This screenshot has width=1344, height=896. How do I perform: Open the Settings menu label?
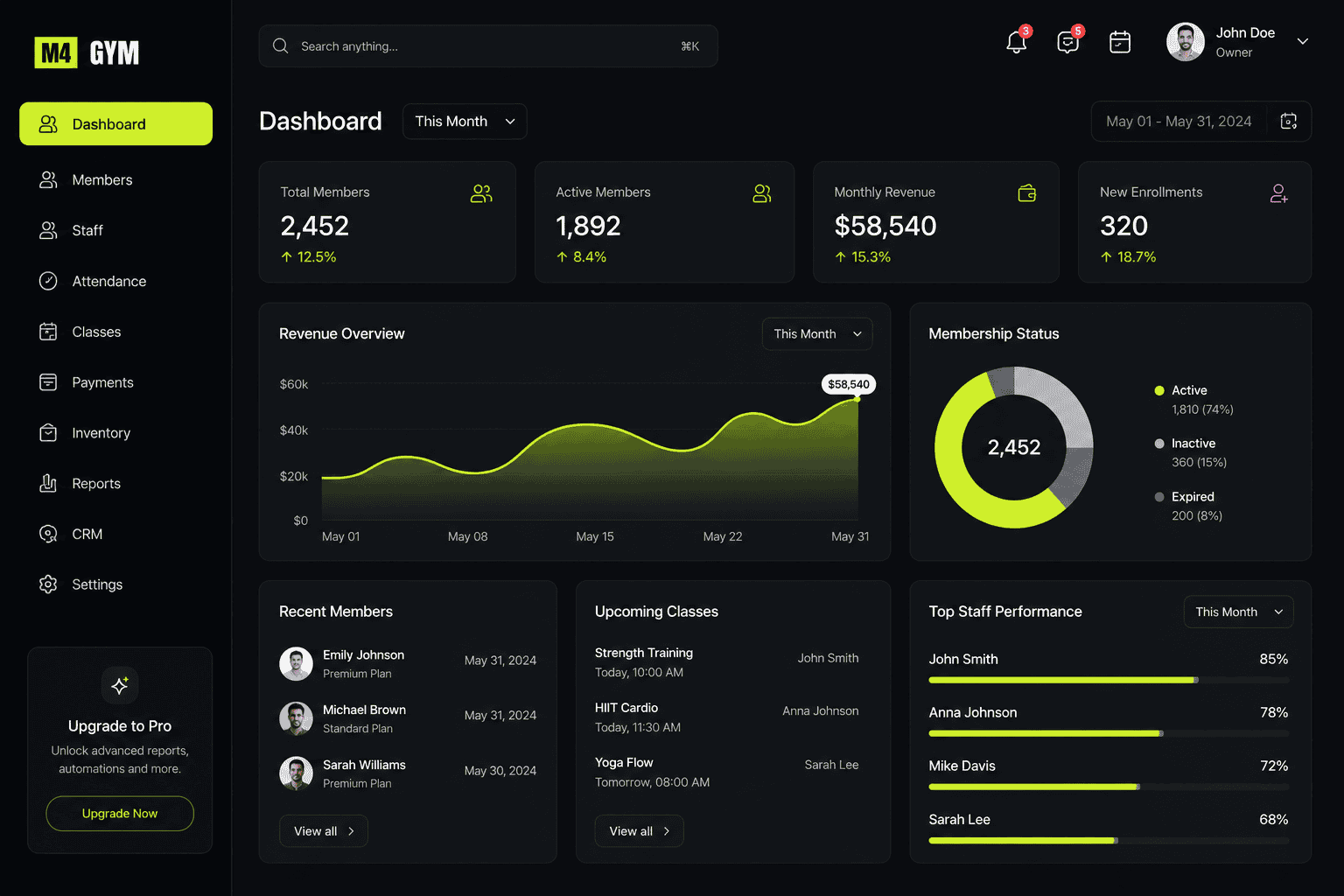[97, 584]
